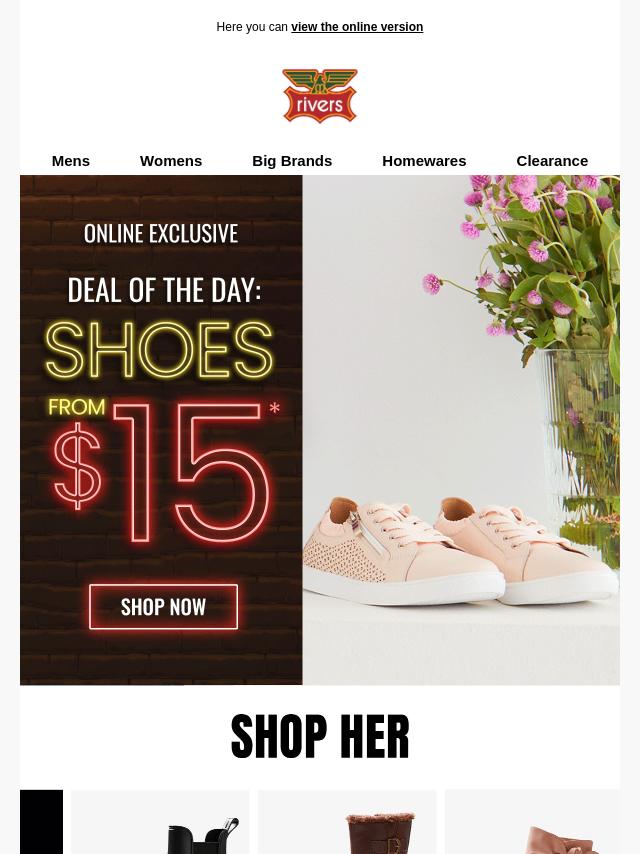
Task: Click the black boot product thumbnail
Action: (160, 822)
